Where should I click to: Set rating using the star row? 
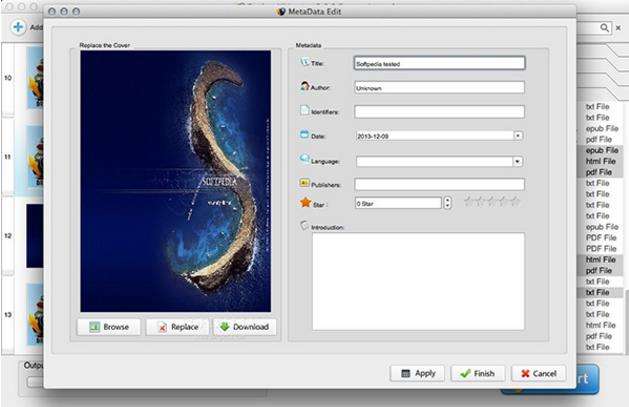(492, 201)
